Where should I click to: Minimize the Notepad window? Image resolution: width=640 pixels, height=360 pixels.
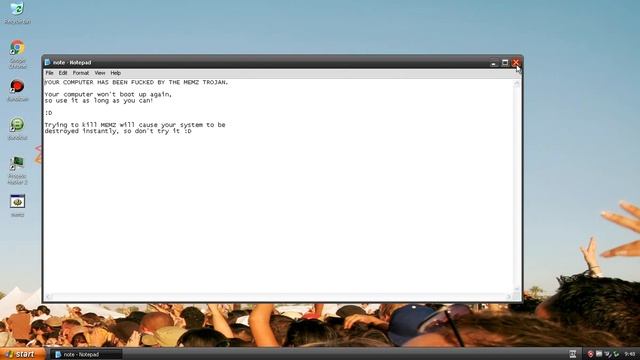click(493, 62)
